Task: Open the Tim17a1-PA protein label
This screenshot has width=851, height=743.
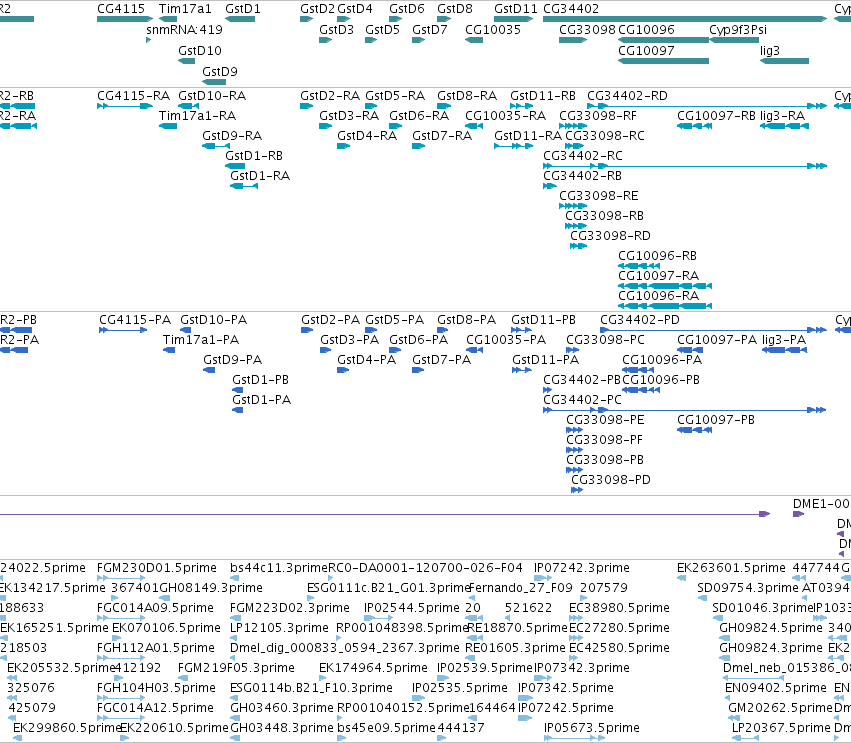Action: click(201, 340)
